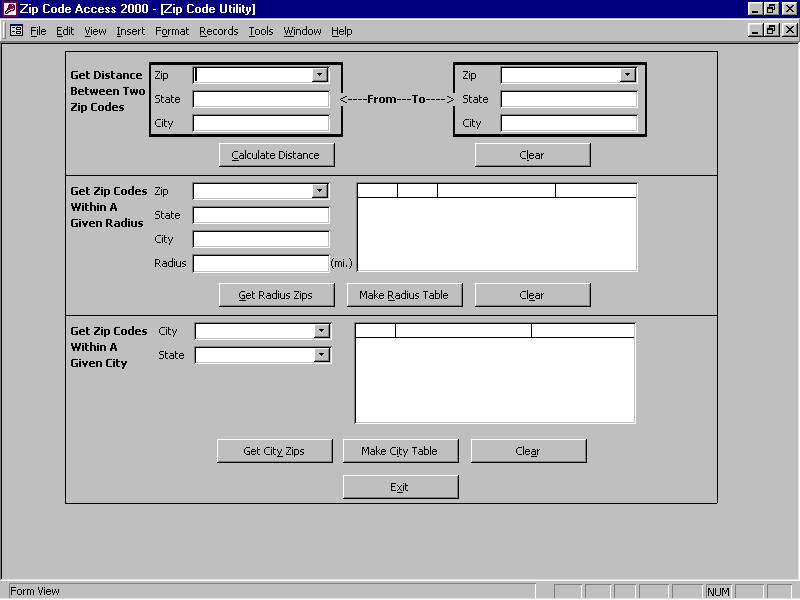The image size is (800, 600).
Task: Click Clear next to Make City Table
Action: click(529, 451)
